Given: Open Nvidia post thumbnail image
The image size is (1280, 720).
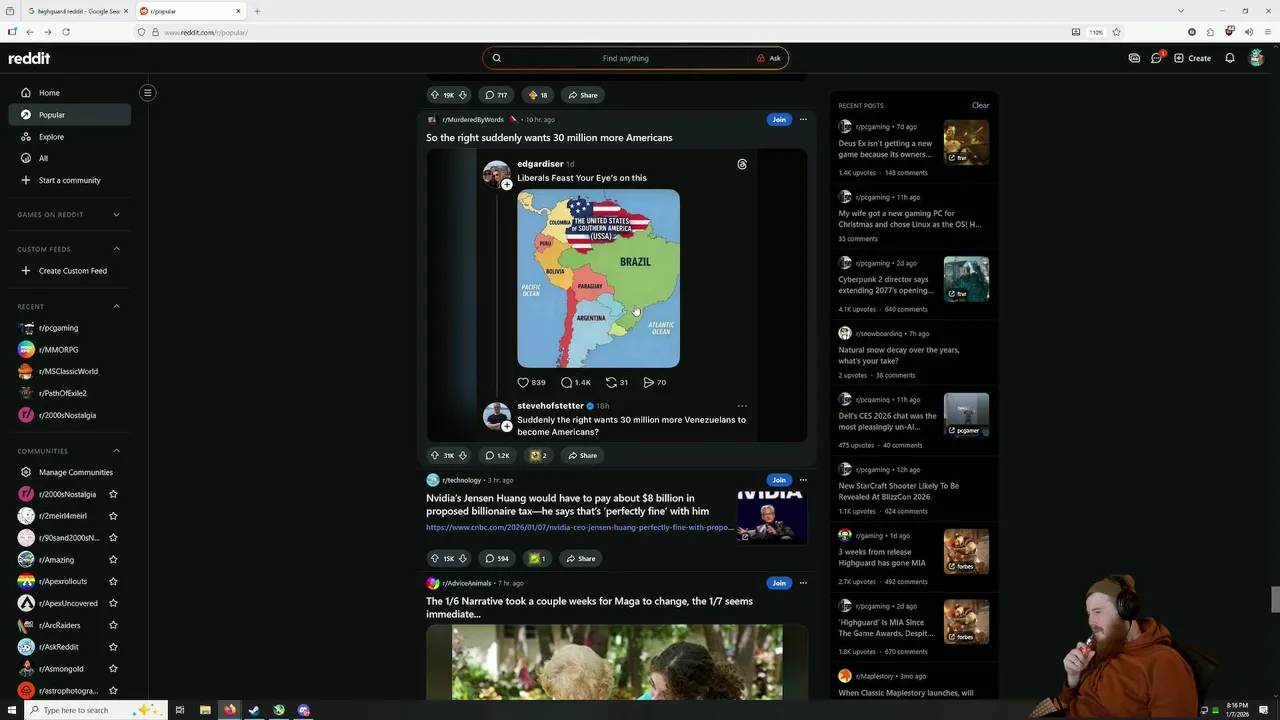Looking at the screenshot, I should pos(772,516).
